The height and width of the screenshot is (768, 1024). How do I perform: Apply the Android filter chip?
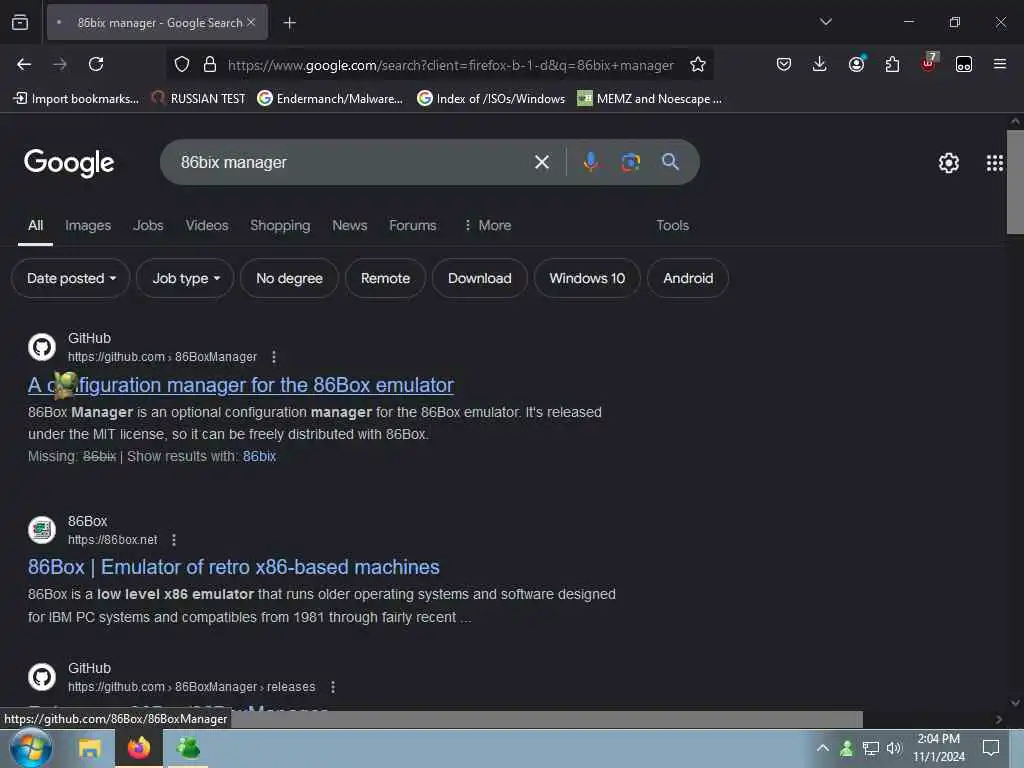pos(688,278)
